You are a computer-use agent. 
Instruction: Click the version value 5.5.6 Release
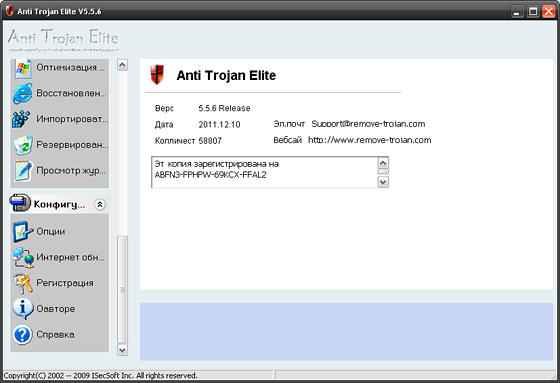point(224,108)
